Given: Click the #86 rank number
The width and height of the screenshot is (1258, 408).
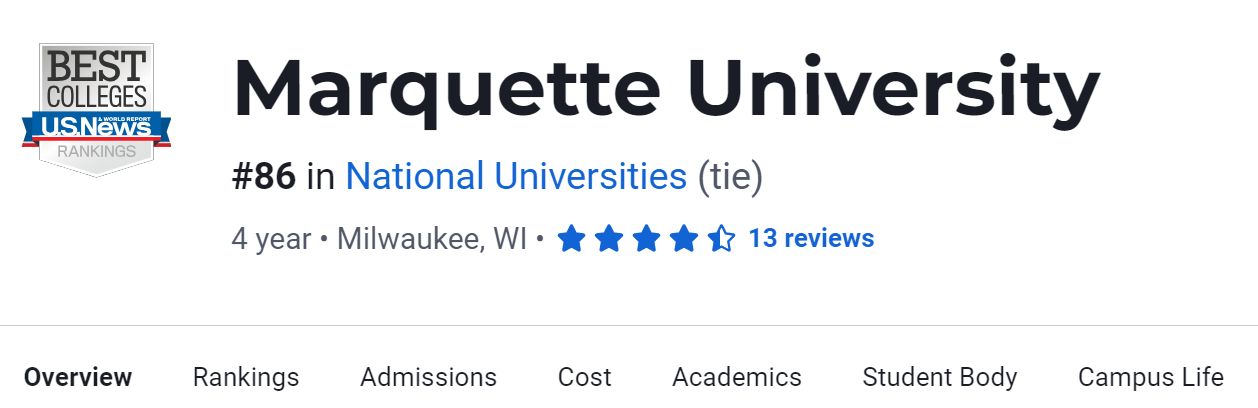Looking at the screenshot, I should tap(264, 177).
